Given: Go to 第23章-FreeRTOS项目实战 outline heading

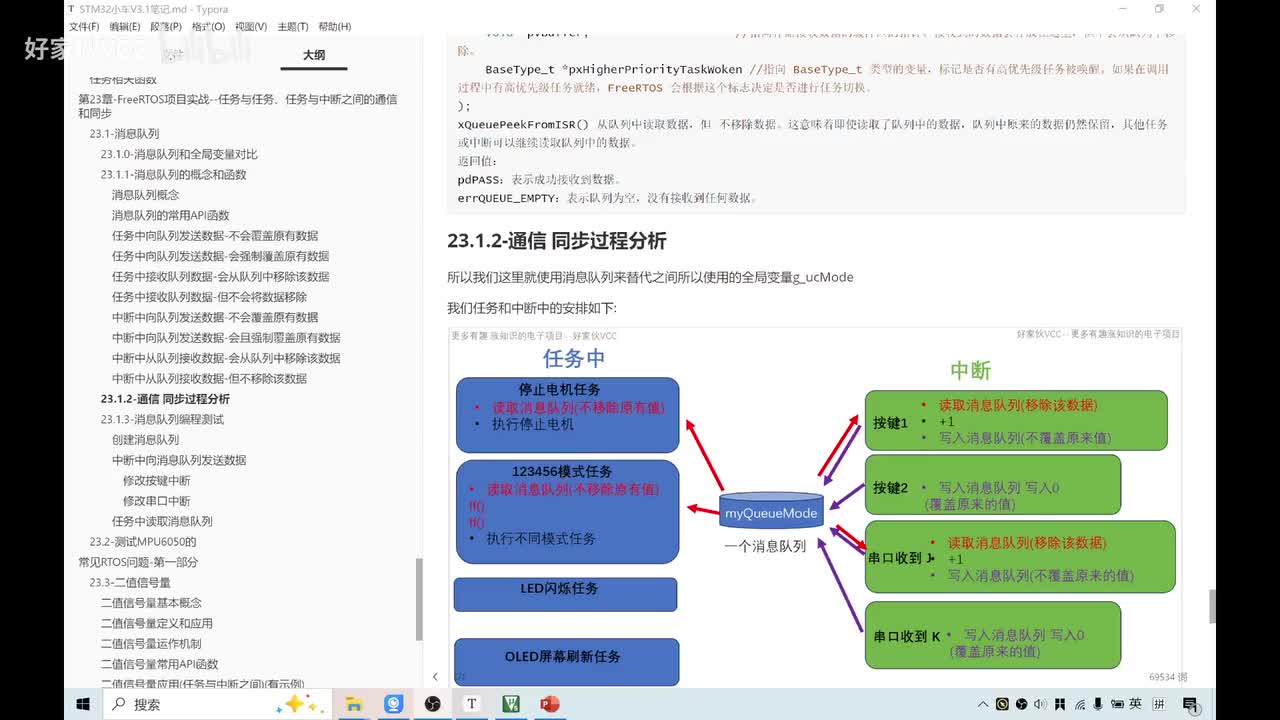Looking at the screenshot, I should click(238, 106).
